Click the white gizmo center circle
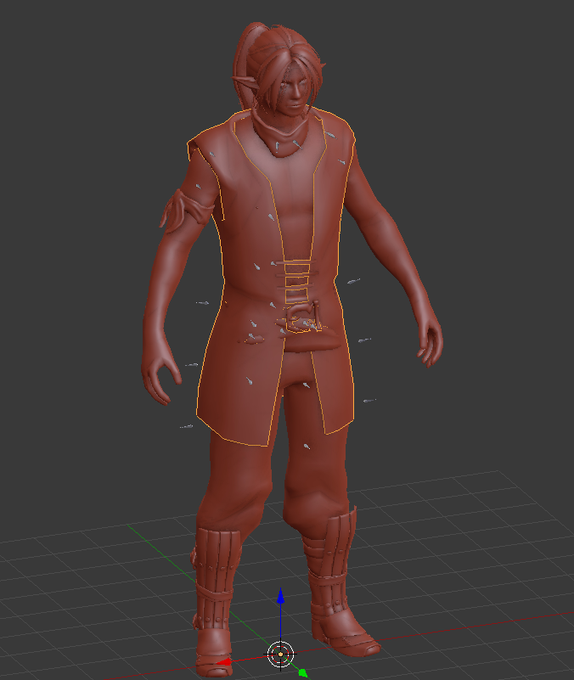The image size is (574, 680). tap(280, 654)
